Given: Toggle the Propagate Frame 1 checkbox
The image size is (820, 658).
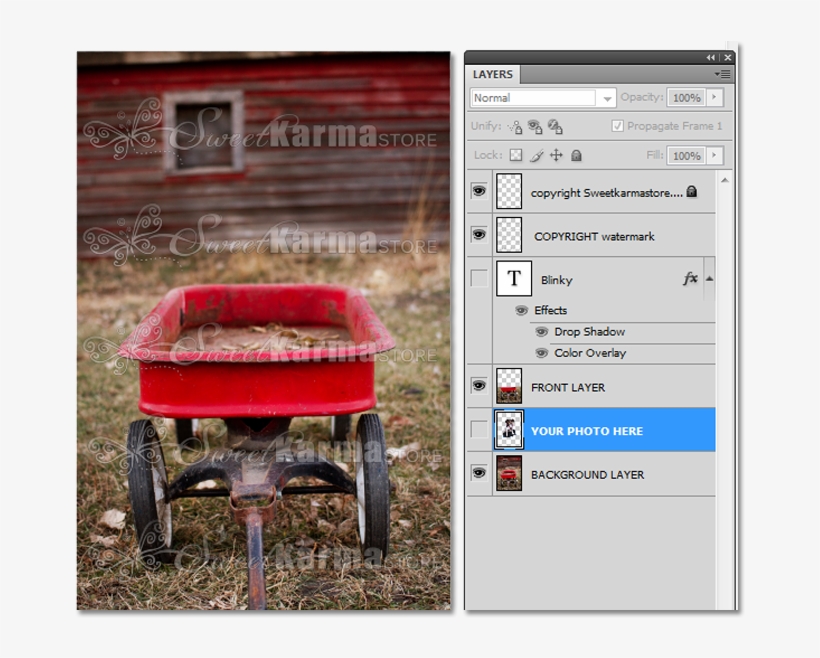Looking at the screenshot, I should (x=618, y=126).
